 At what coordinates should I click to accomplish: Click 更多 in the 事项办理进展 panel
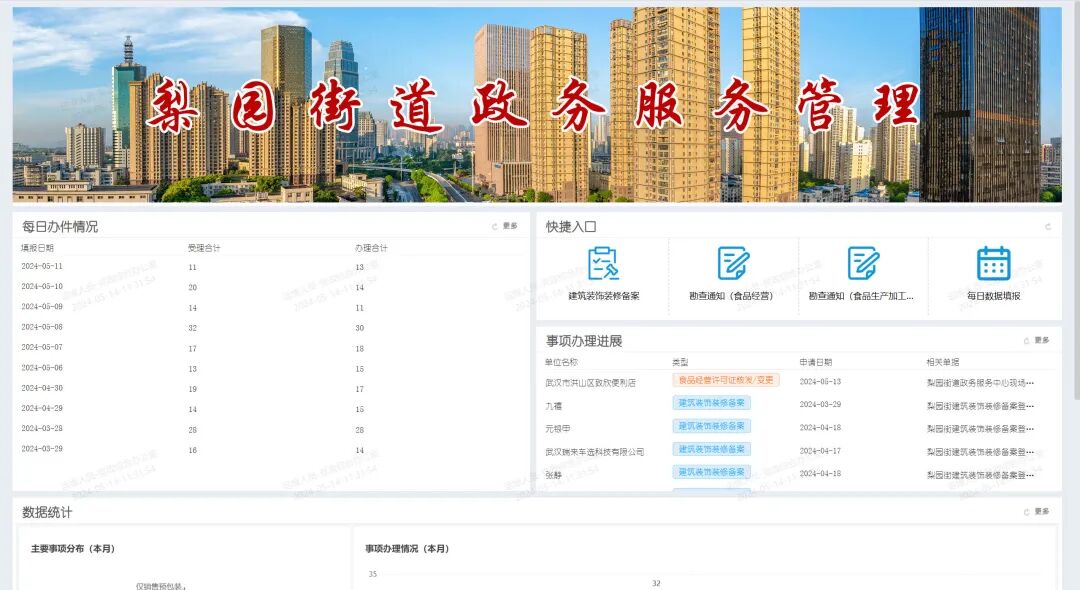pos(1041,340)
